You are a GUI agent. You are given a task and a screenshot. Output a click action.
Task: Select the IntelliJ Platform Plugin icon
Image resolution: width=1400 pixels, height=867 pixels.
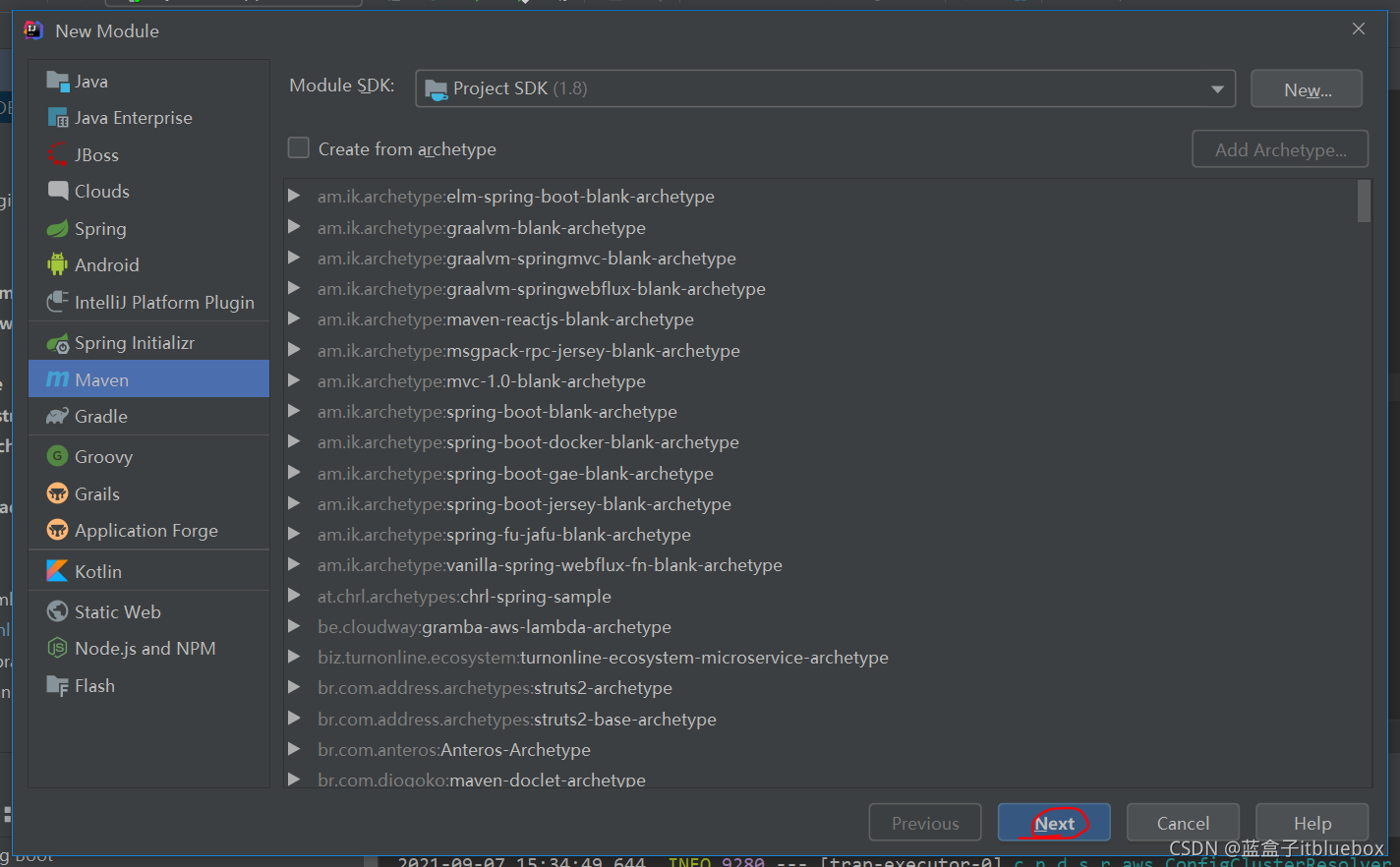click(57, 302)
